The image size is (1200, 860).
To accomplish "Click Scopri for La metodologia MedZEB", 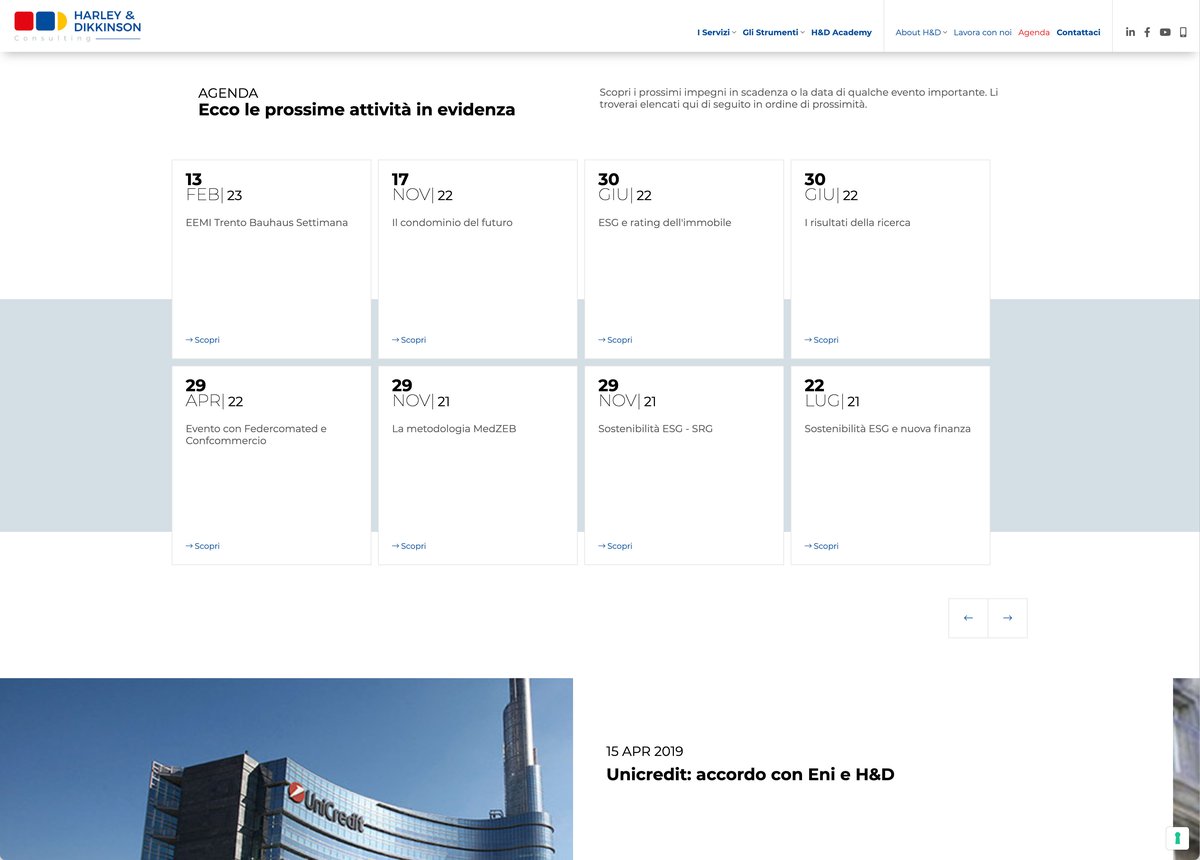I will pyautogui.click(x=409, y=546).
